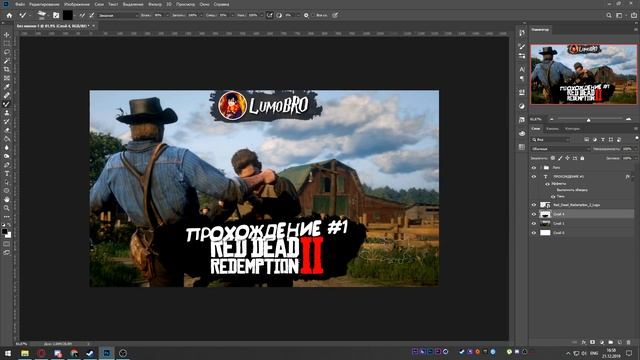Select the Clone Stamp tool
Image resolution: width=640 pixels, height=360 pixels.
[7, 113]
